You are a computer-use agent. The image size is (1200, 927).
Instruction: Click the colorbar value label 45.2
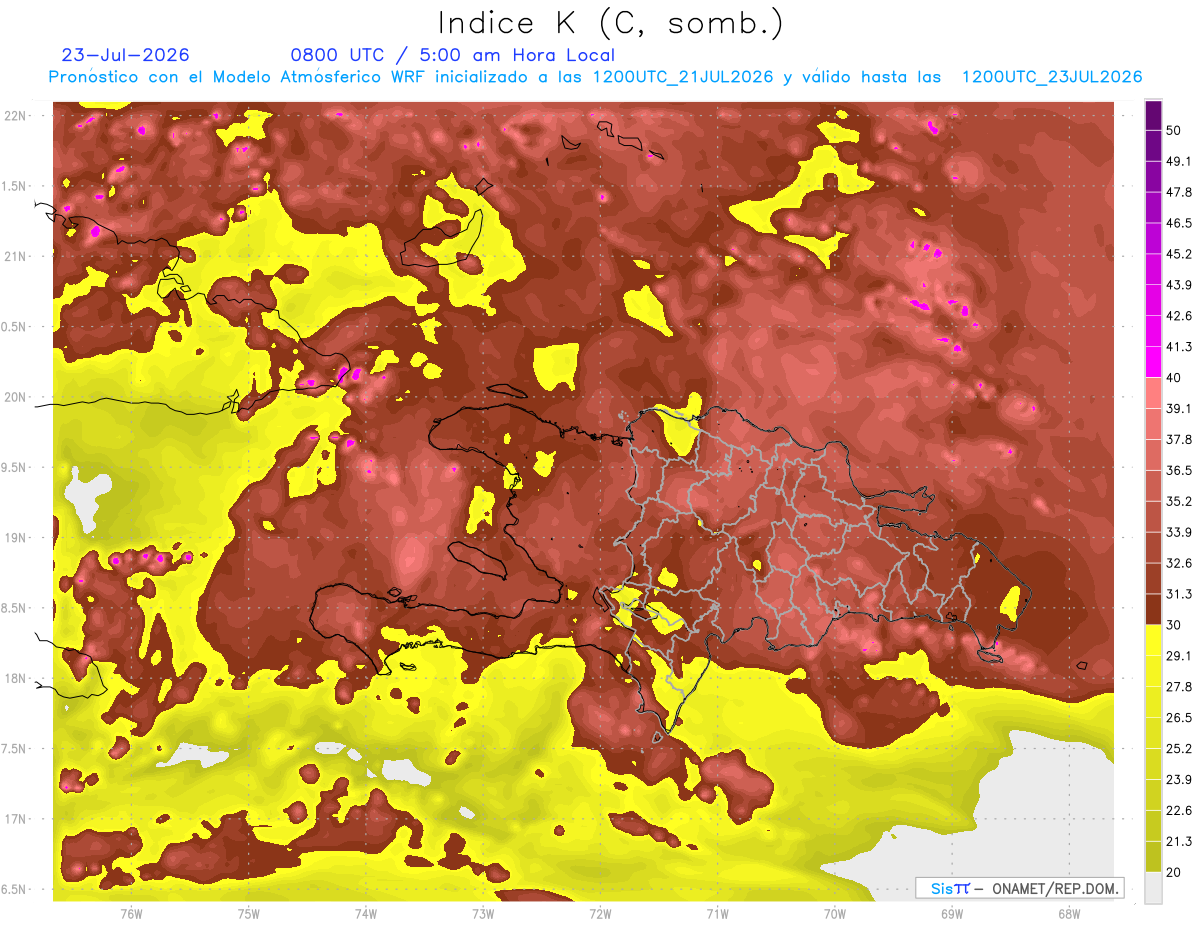(1179, 254)
